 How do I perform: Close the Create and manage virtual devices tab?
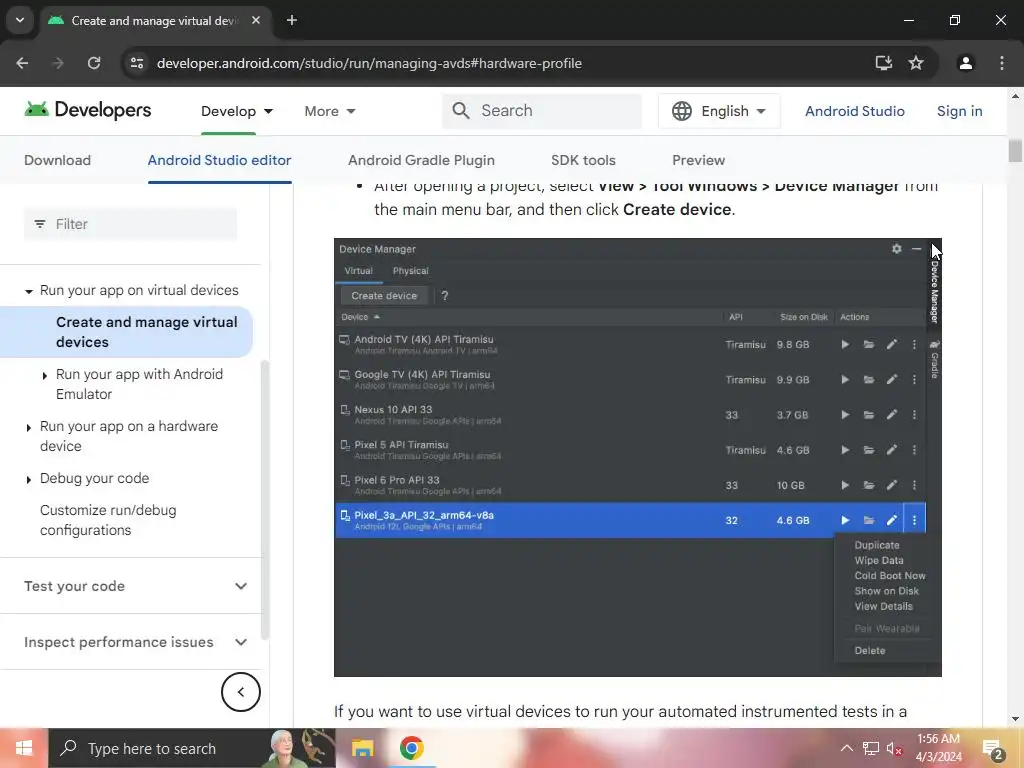click(256, 20)
